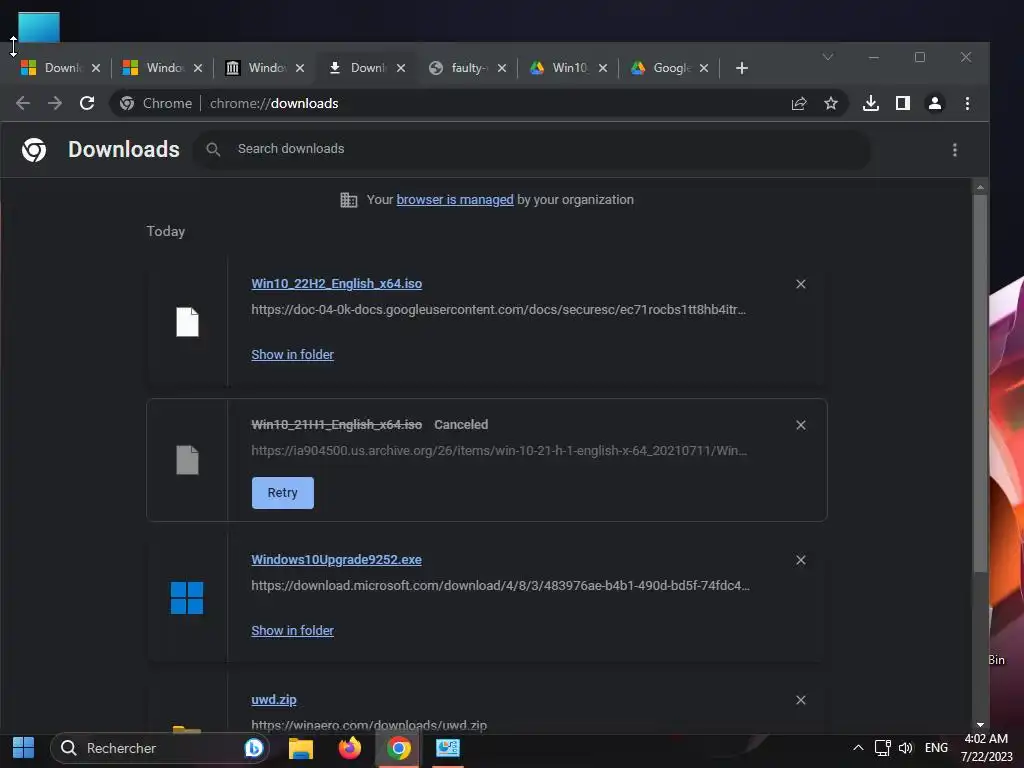
Task: Open a new tab with plus button
Action: point(741,68)
